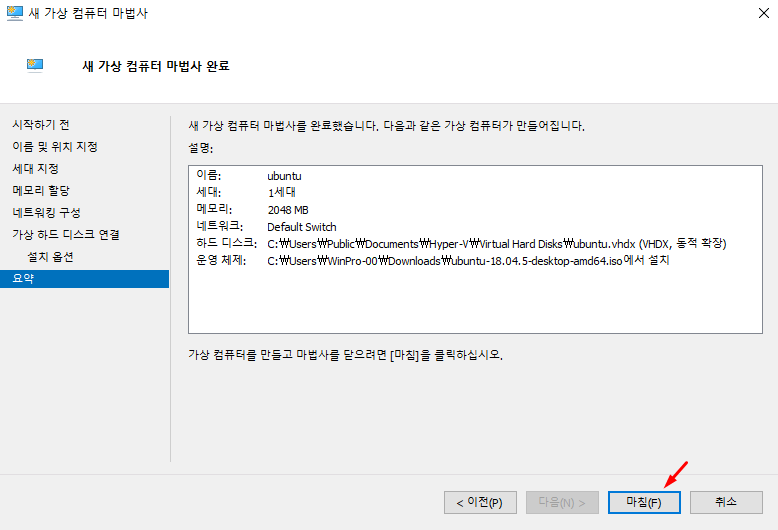The width and height of the screenshot is (778, 530).
Task: Click the virtual machine icon in the header
Action: click(36, 66)
